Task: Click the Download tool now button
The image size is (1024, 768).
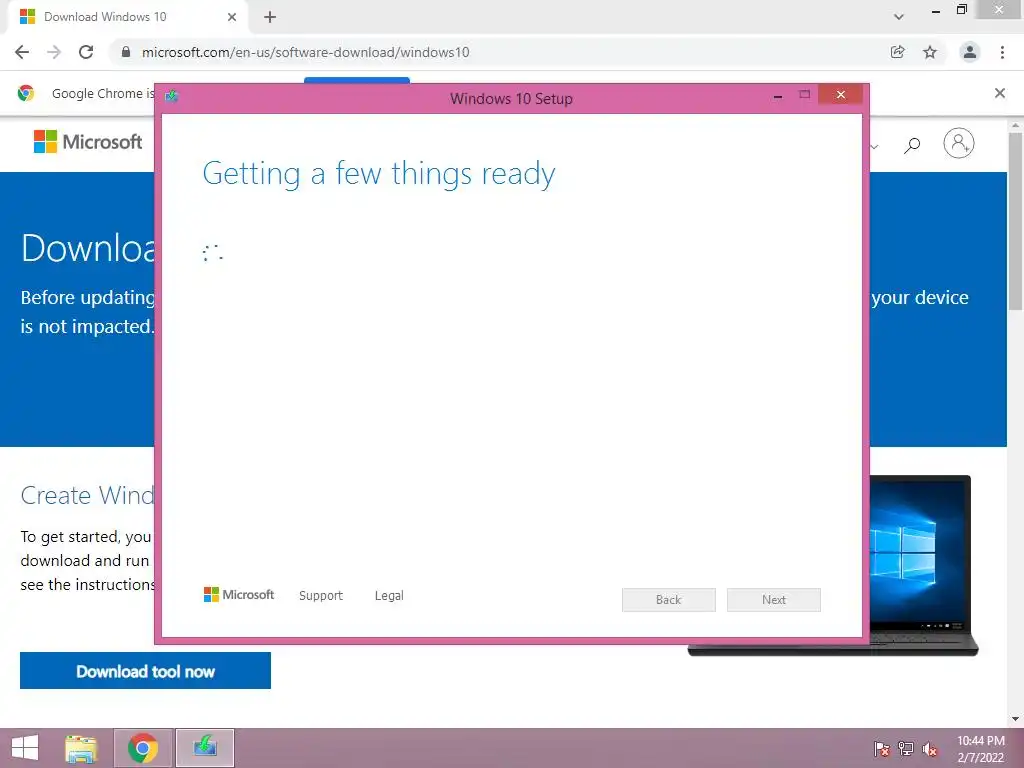Action: pos(145,671)
